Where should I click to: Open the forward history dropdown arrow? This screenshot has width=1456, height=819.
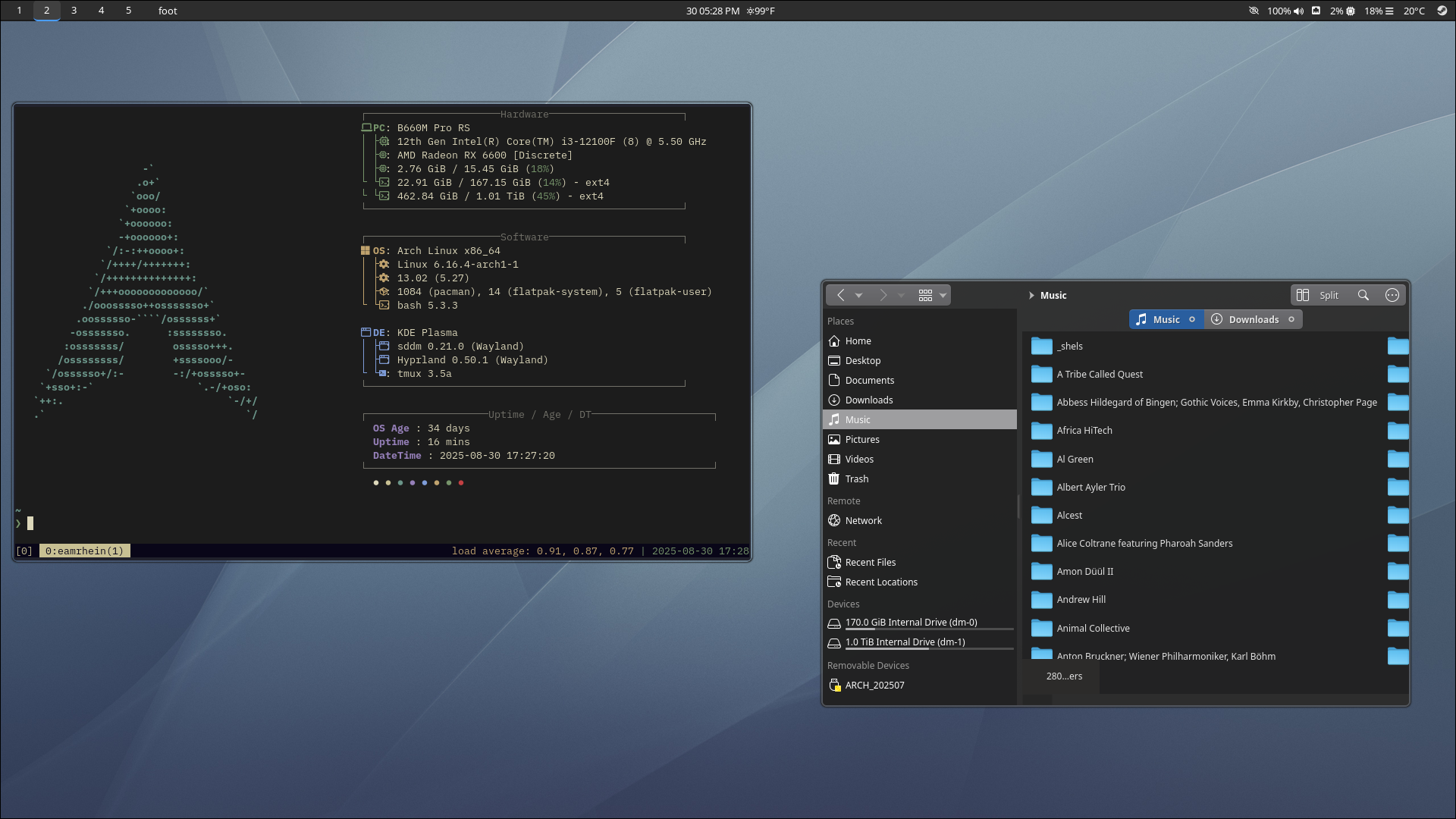point(902,296)
